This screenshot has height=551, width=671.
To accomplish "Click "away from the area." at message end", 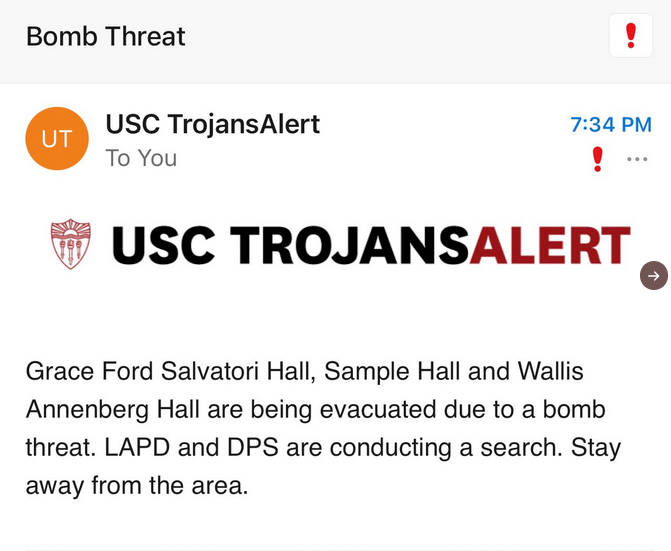I will tap(137, 486).
